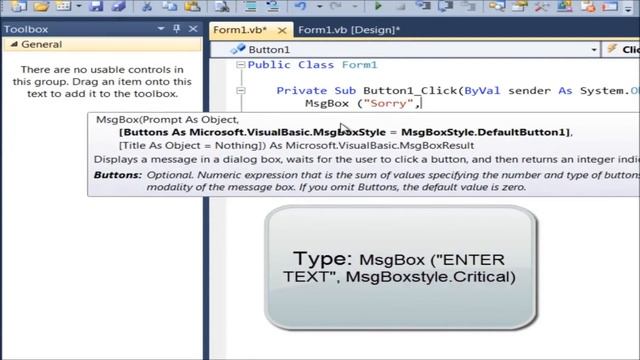Click the Button1_Click method name in code
This screenshot has width=640, height=360.
pyautogui.click(x=410, y=91)
